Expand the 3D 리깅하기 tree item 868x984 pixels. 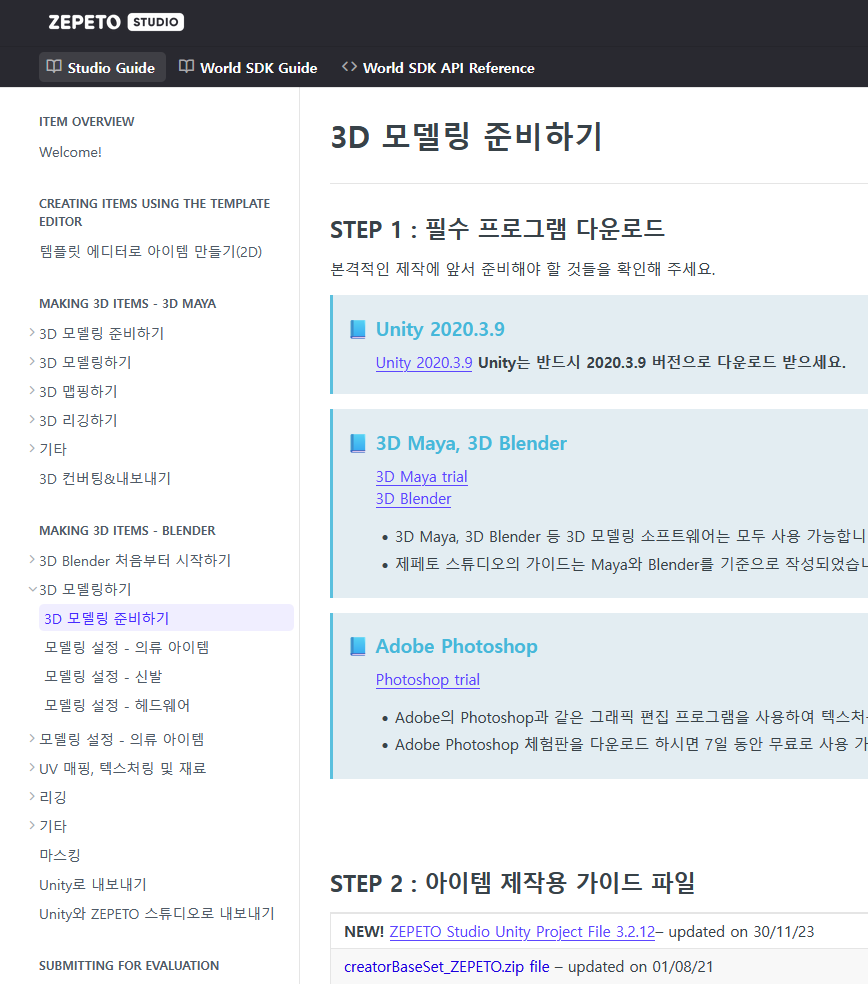[x=32, y=419]
